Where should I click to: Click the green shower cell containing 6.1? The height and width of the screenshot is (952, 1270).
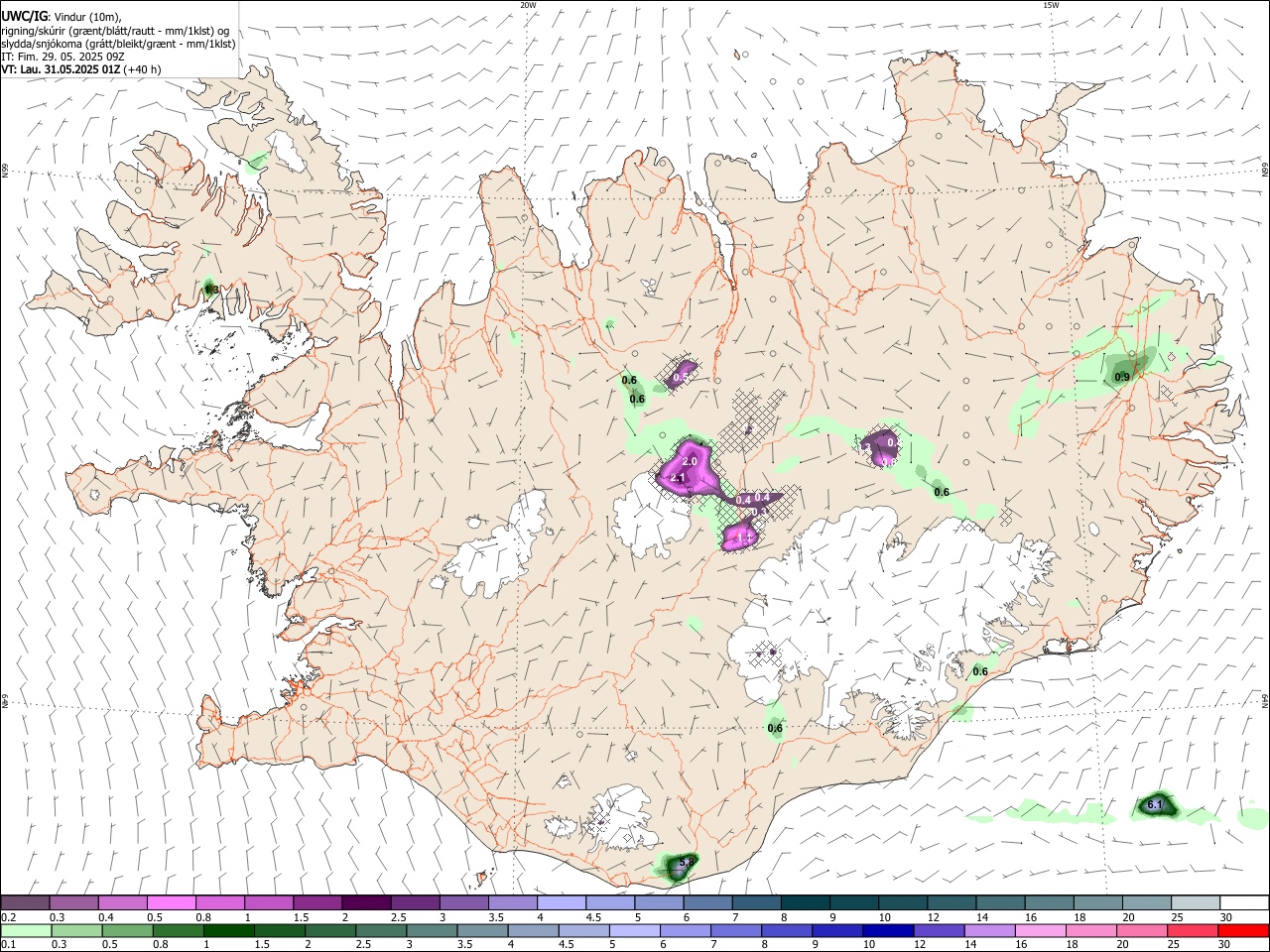[x=1155, y=805]
